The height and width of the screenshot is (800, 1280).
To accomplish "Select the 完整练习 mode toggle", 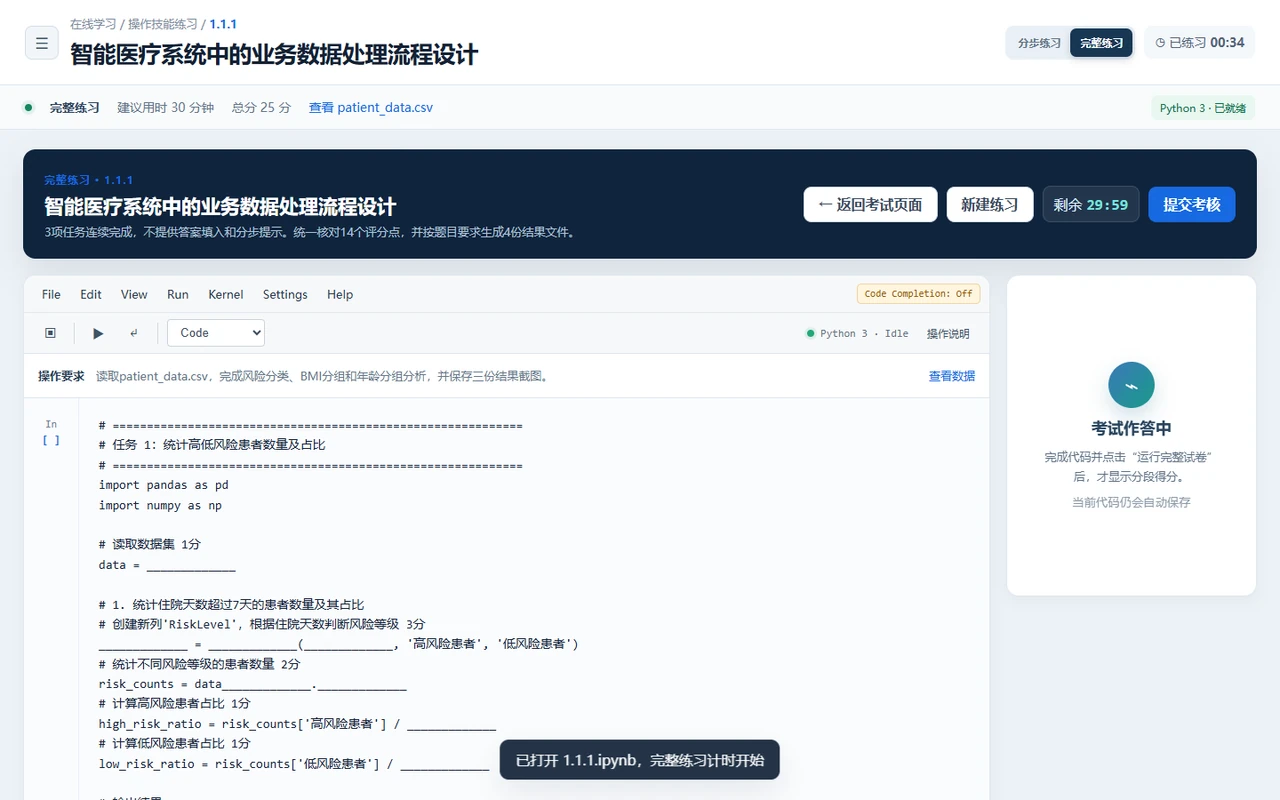I will [x=1101, y=43].
